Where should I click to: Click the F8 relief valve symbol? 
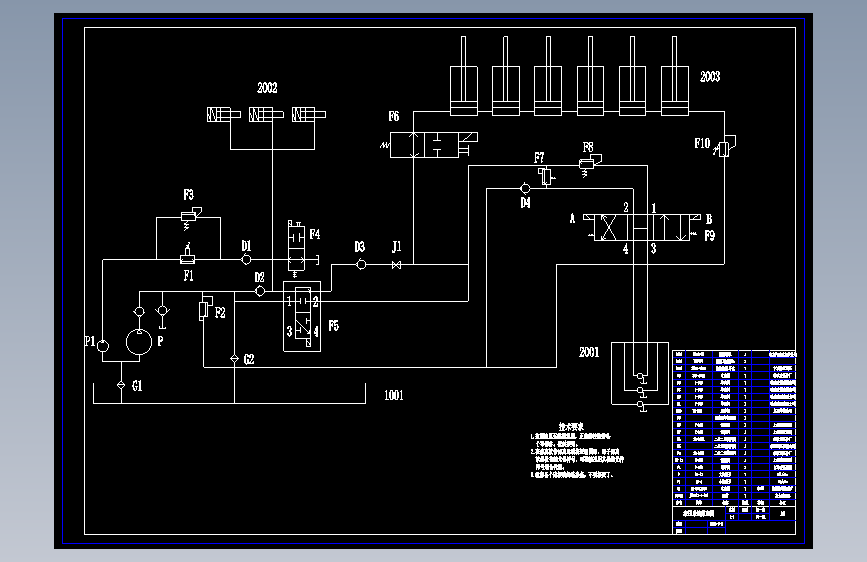pyautogui.click(x=589, y=165)
